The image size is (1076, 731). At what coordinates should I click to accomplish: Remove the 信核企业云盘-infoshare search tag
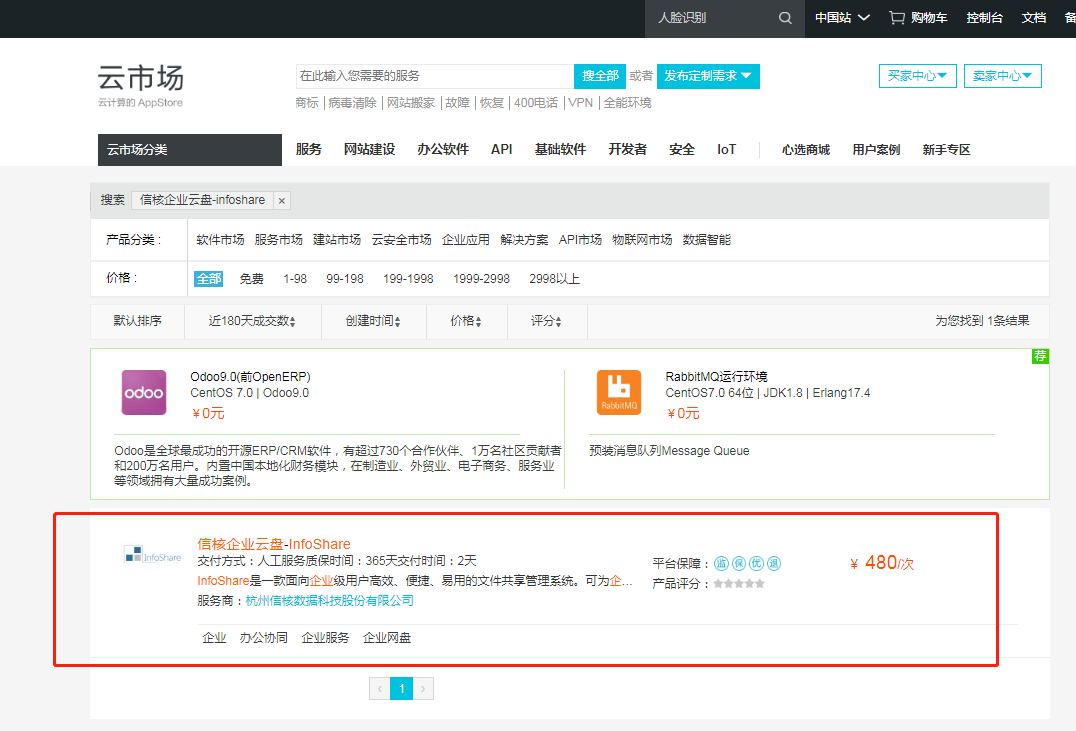click(281, 200)
